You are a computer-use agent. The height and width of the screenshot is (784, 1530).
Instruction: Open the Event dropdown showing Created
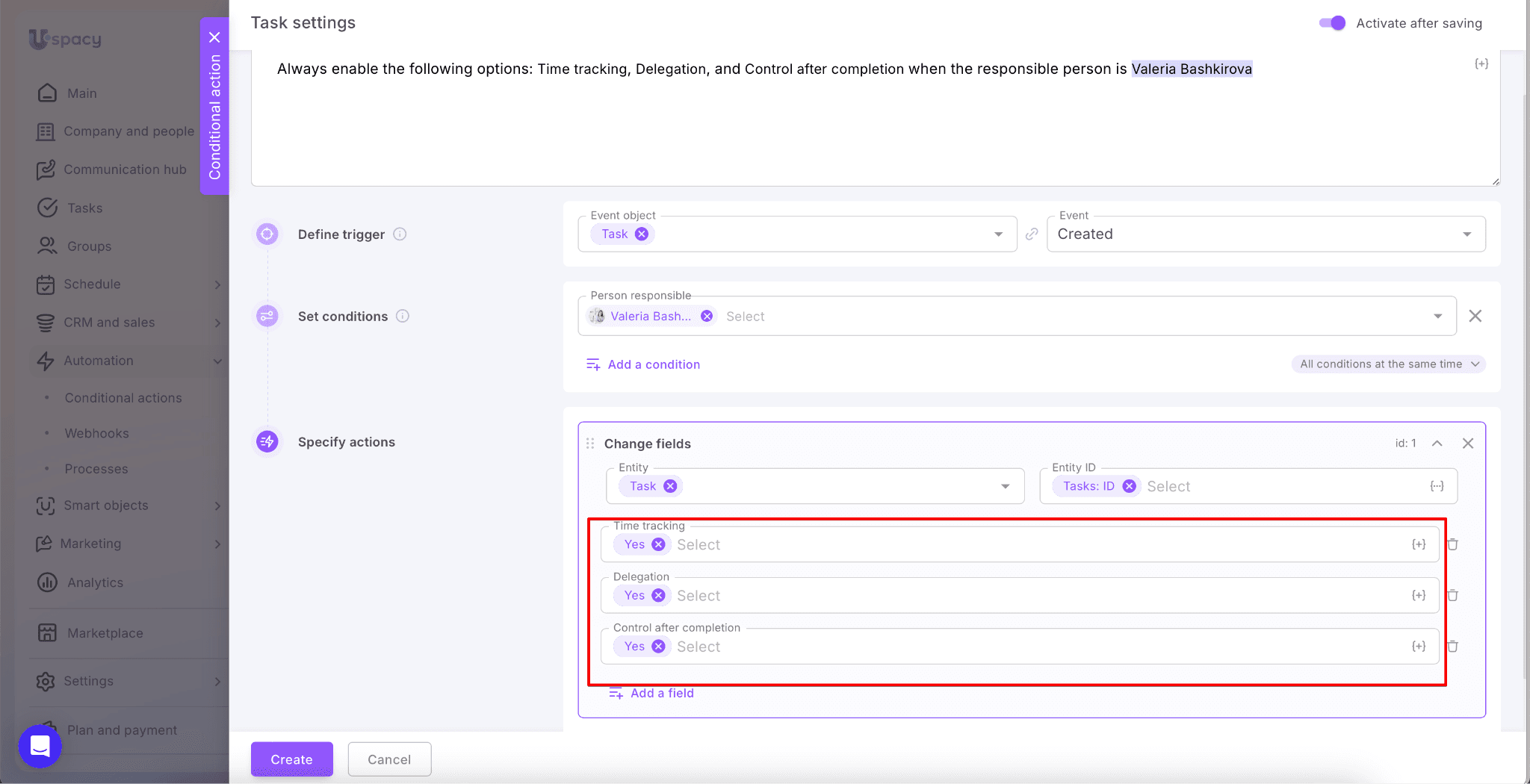(x=1266, y=234)
